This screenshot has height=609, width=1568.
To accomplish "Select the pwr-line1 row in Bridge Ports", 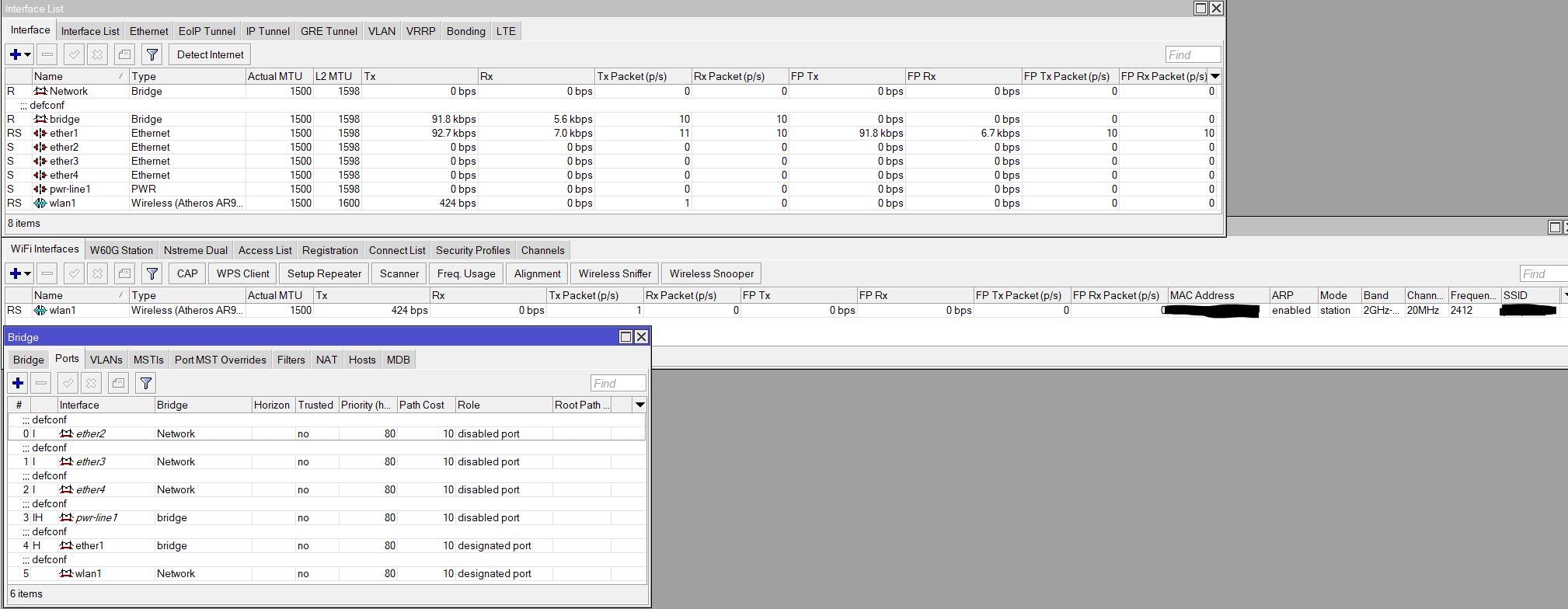I will pyautogui.click(x=326, y=517).
